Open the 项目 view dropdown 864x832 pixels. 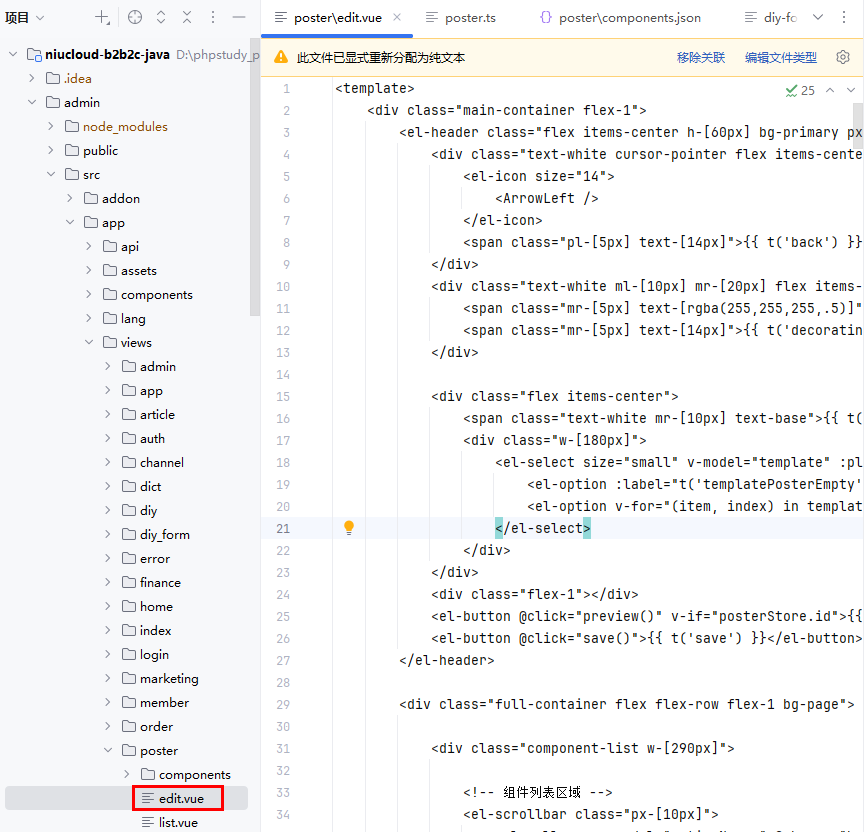(x=25, y=18)
